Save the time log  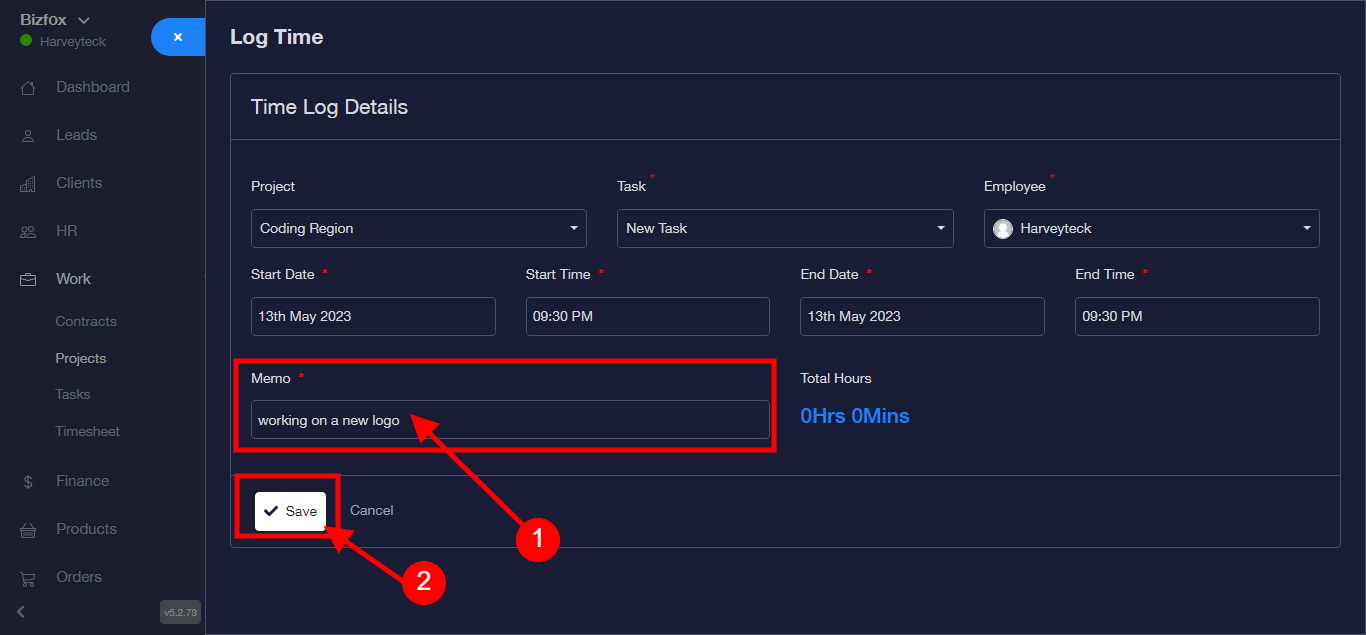click(290, 511)
